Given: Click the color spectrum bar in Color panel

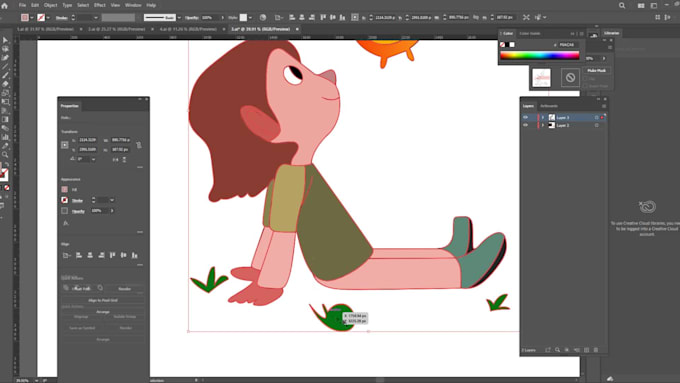Looking at the screenshot, I should coord(539,55).
